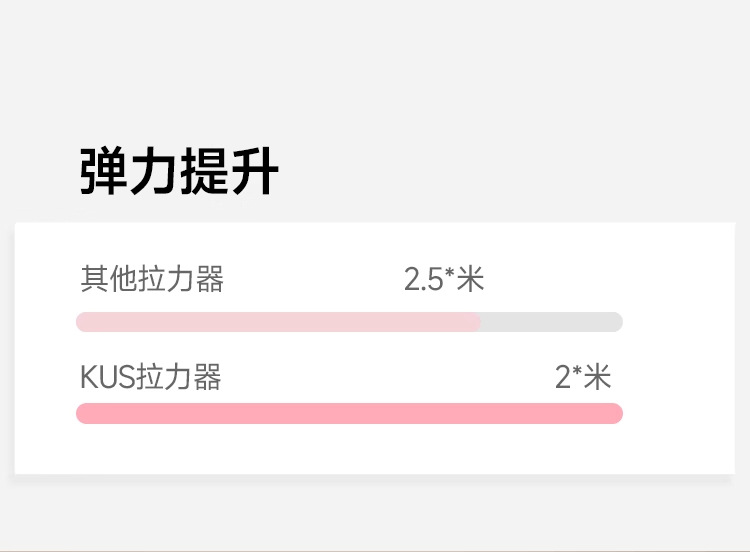Image resolution: width=750 pixels, height=552 pixels.
Task: Click the left end of the KUS拉力器 bar
Action: 86,413
